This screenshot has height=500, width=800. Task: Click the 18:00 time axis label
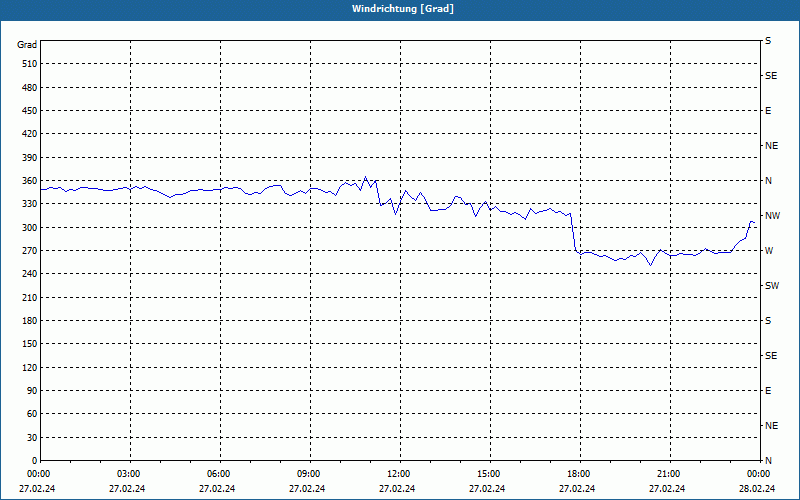coord(580,474)
